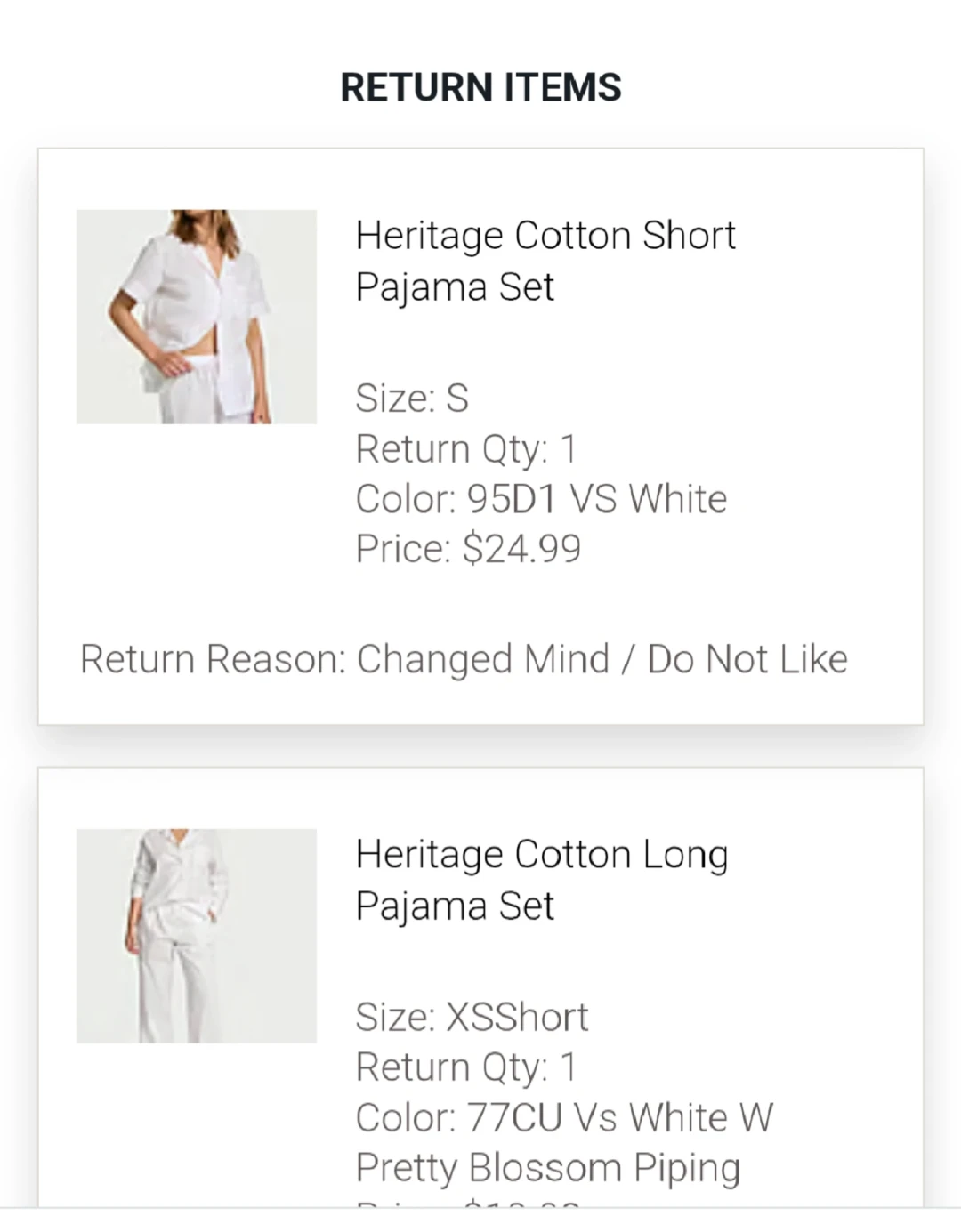Click the first return item card background
Viewport: 961px width, 1232px height.
[x=480, y=437]
